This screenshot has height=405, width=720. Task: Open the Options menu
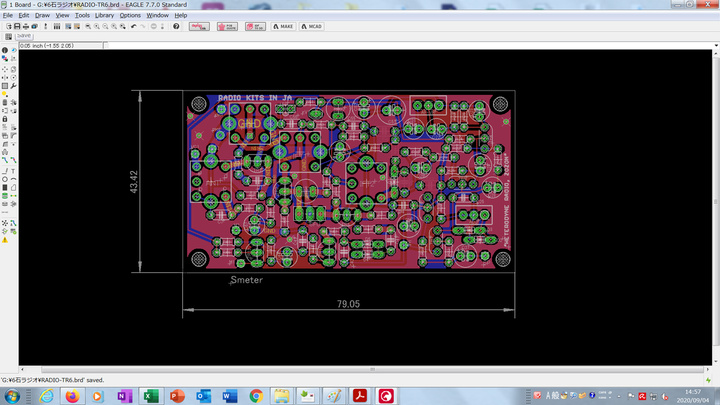pos(130,15)
